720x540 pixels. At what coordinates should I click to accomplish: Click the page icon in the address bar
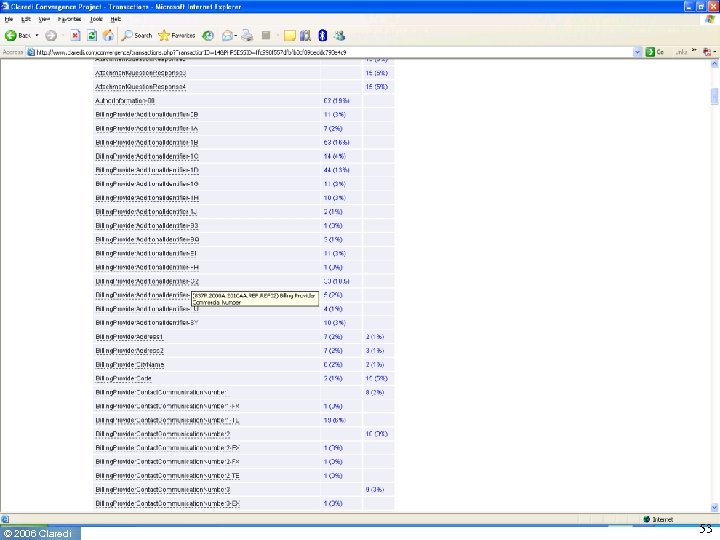point(31,52)
